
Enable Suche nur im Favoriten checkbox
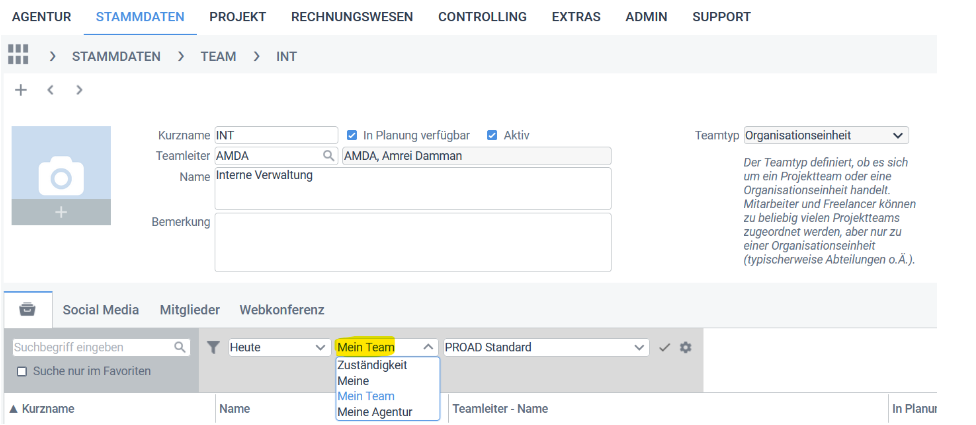coord(22,371)
